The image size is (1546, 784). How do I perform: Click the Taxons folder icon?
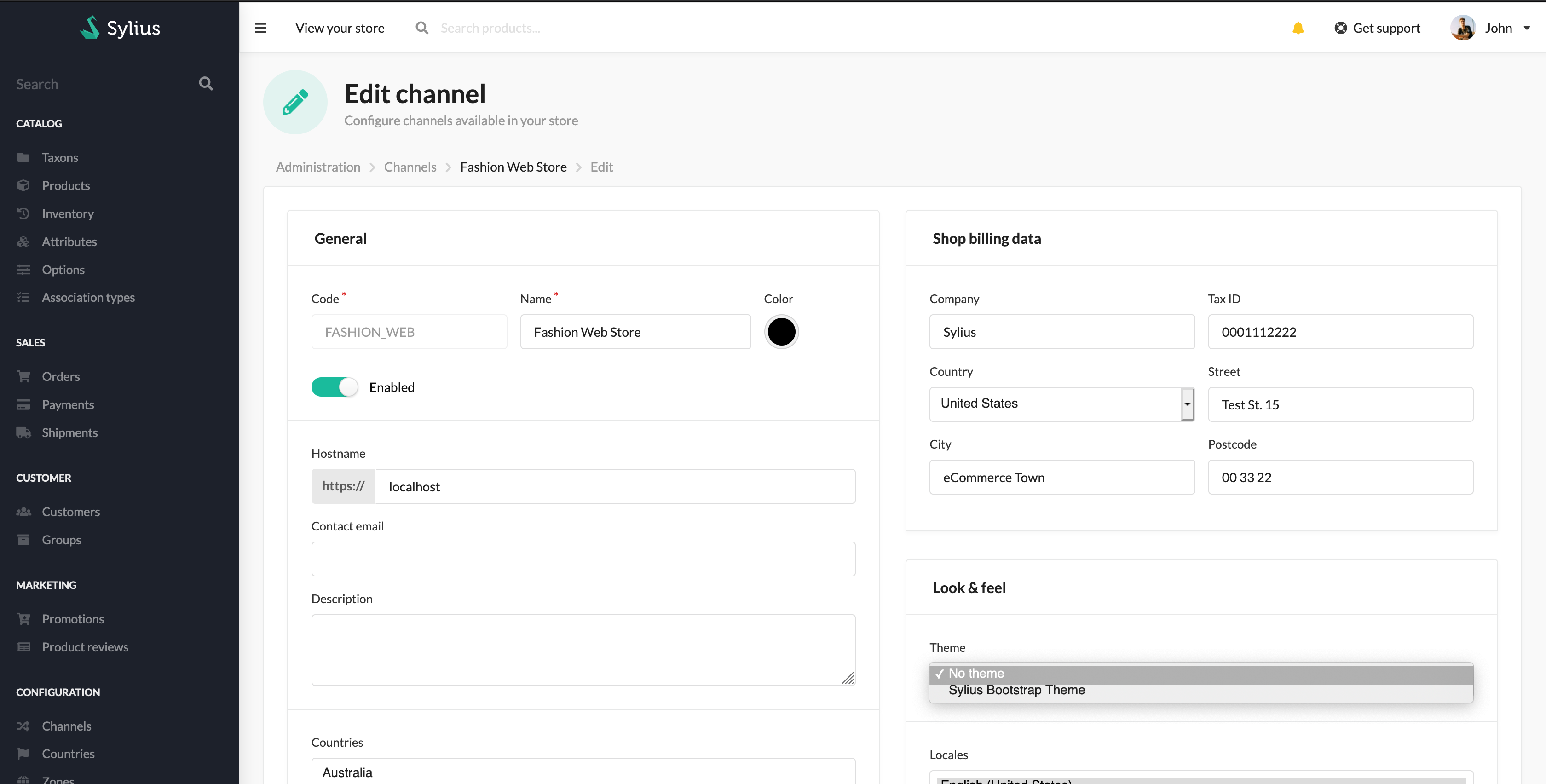pyautogui.click(x=23, y=157)
